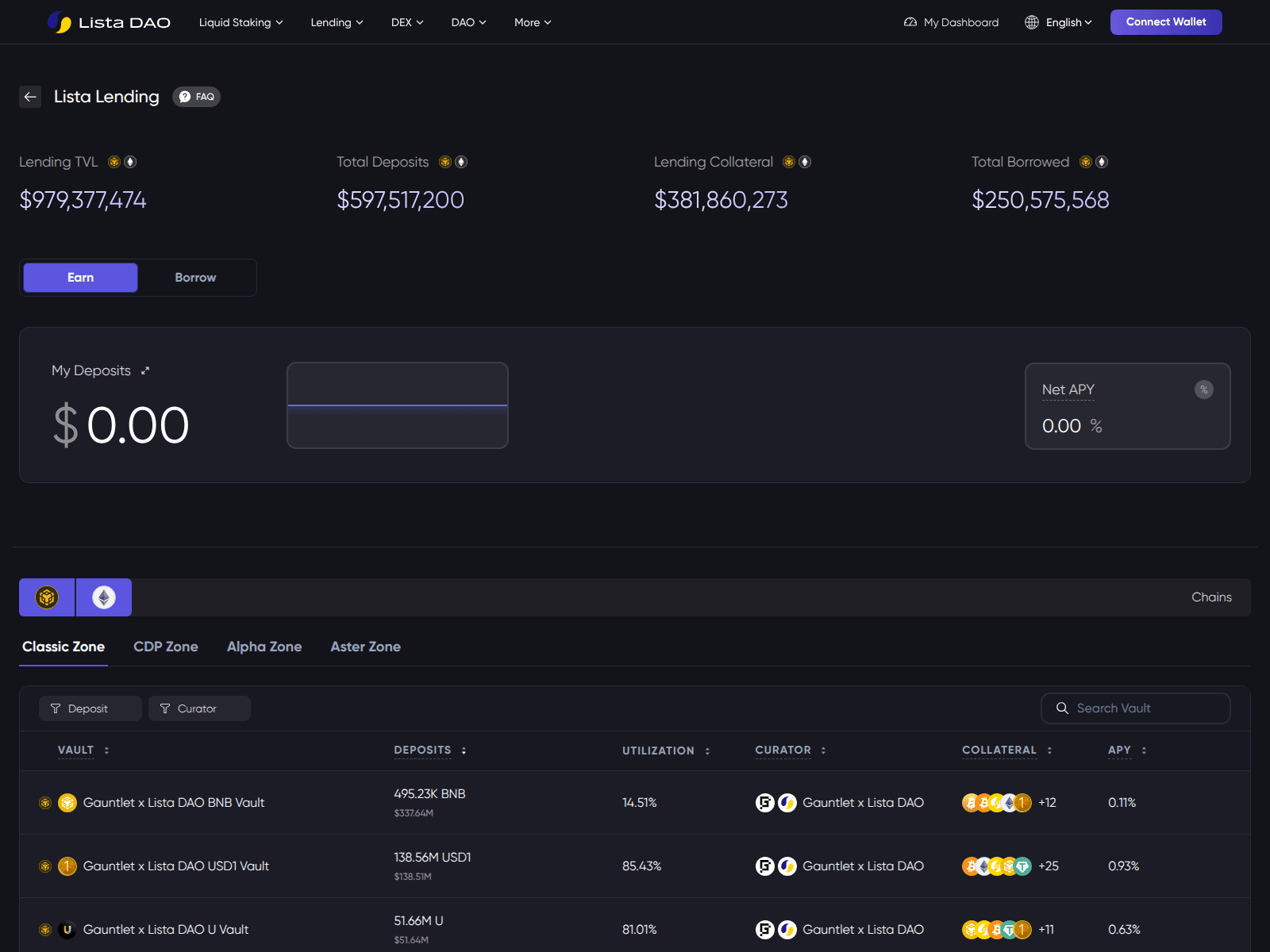Click the USD1 Vault curator Gauntlet icon
Screen dimensions: 1270x952
point(764,866)
